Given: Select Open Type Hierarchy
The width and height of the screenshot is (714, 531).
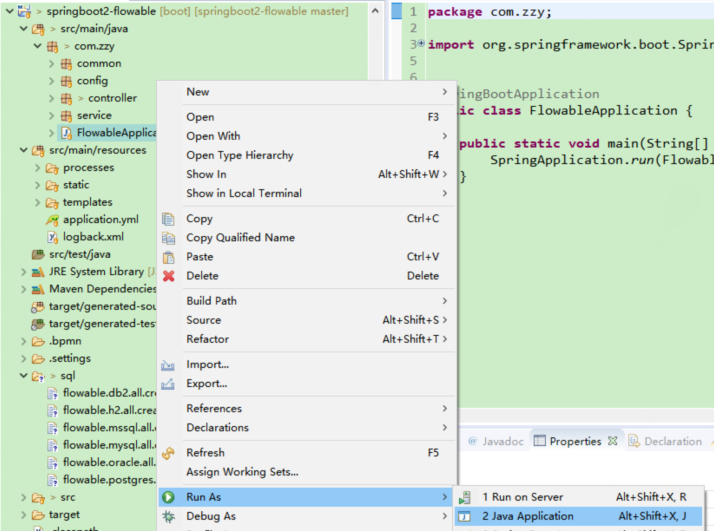Looking at the screenshot, I should click(307, 155).
